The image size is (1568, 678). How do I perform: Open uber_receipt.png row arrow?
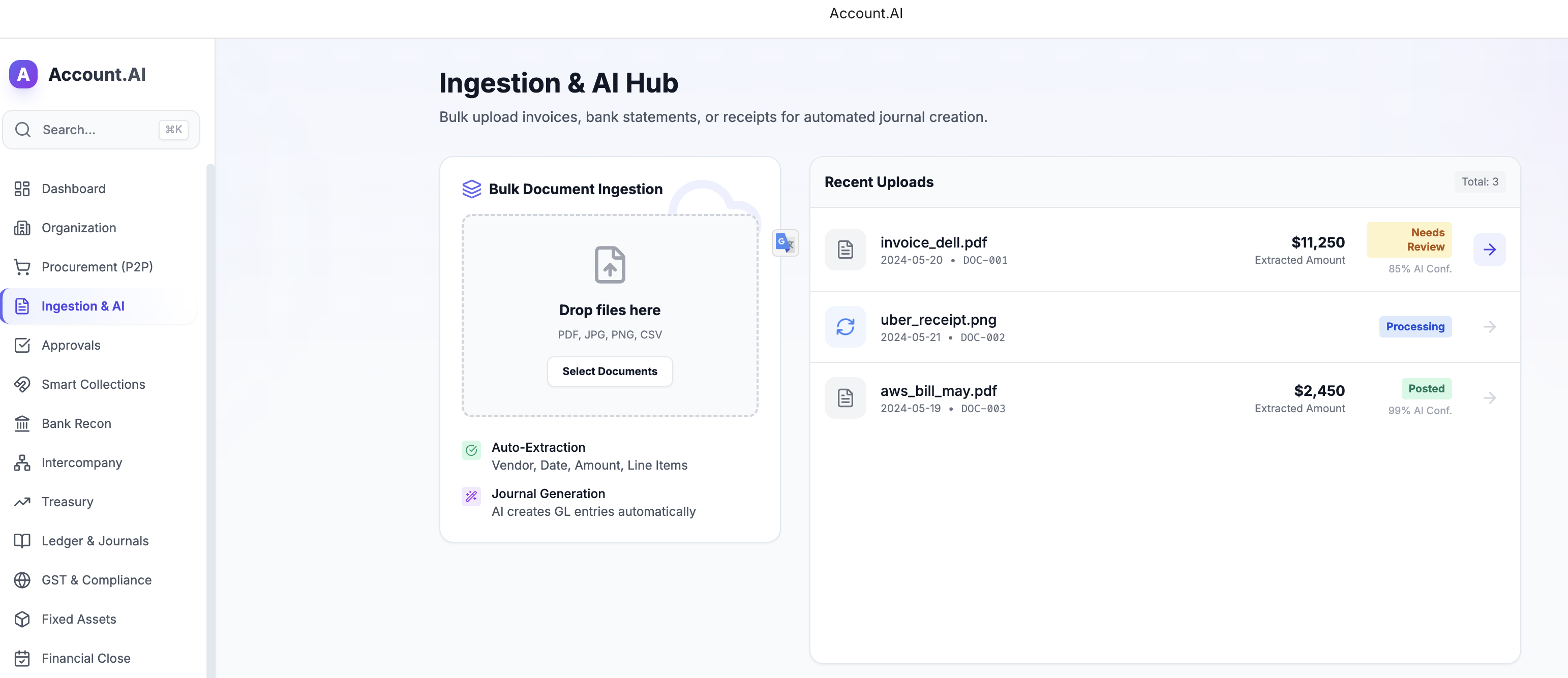[1489, 327]
